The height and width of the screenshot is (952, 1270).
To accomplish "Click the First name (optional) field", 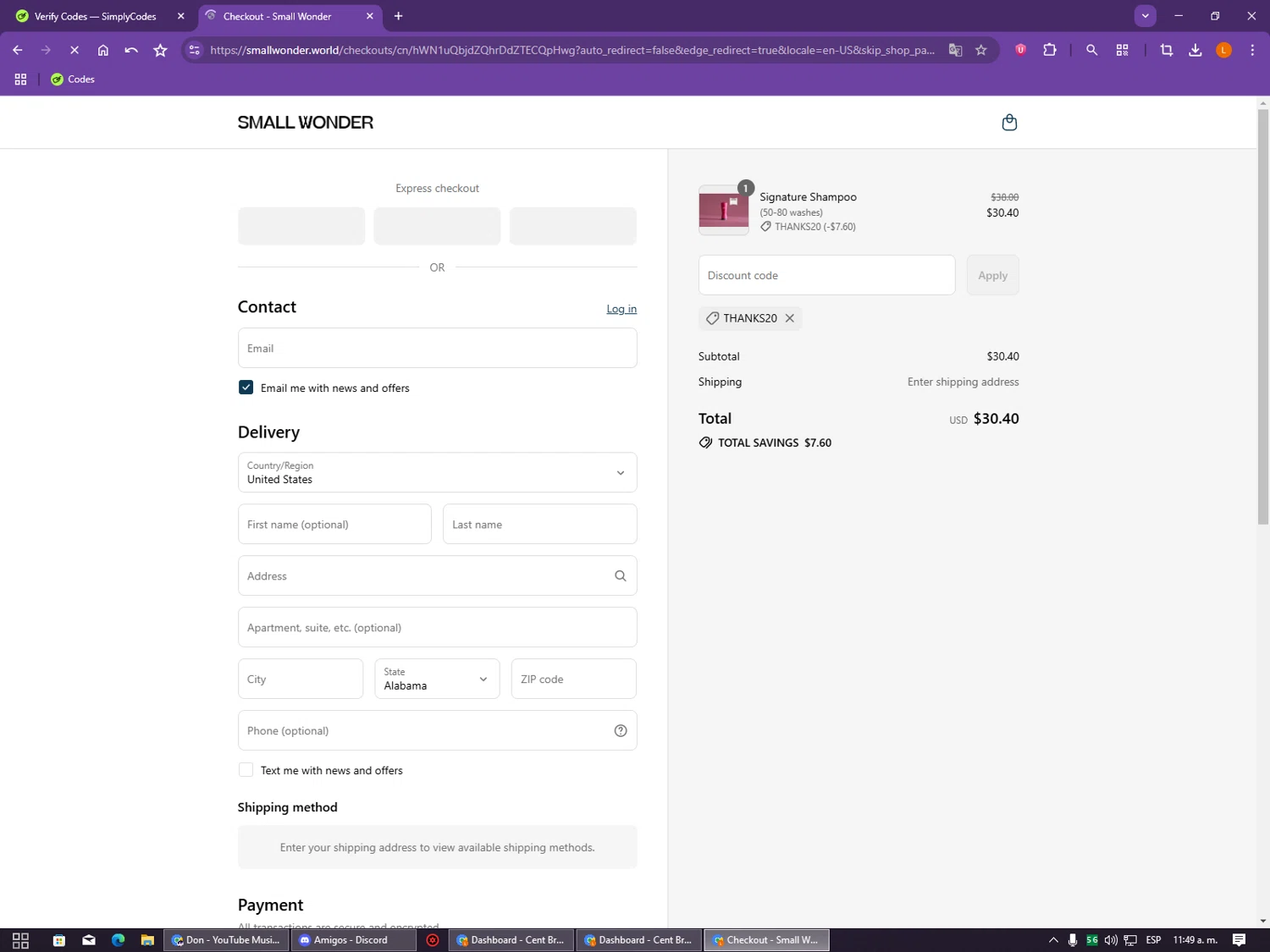I will 334,524.
